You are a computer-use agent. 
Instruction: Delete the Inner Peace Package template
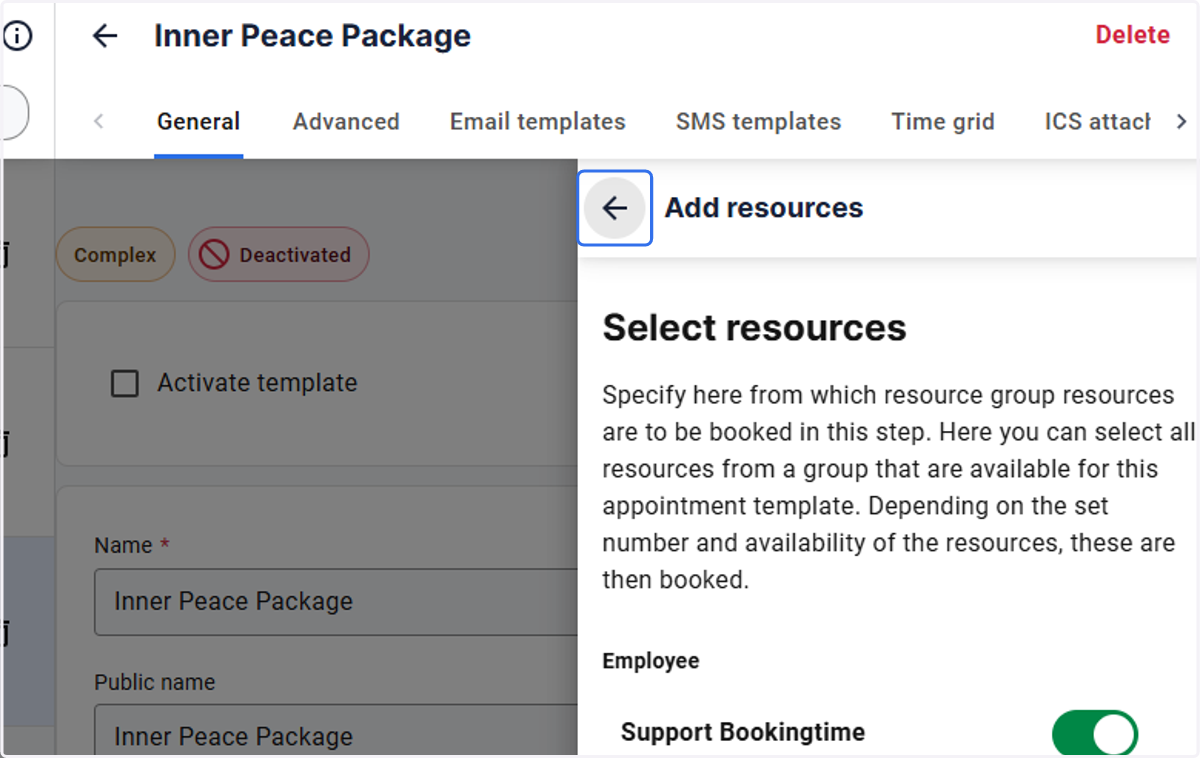[x=1133, y=35]
